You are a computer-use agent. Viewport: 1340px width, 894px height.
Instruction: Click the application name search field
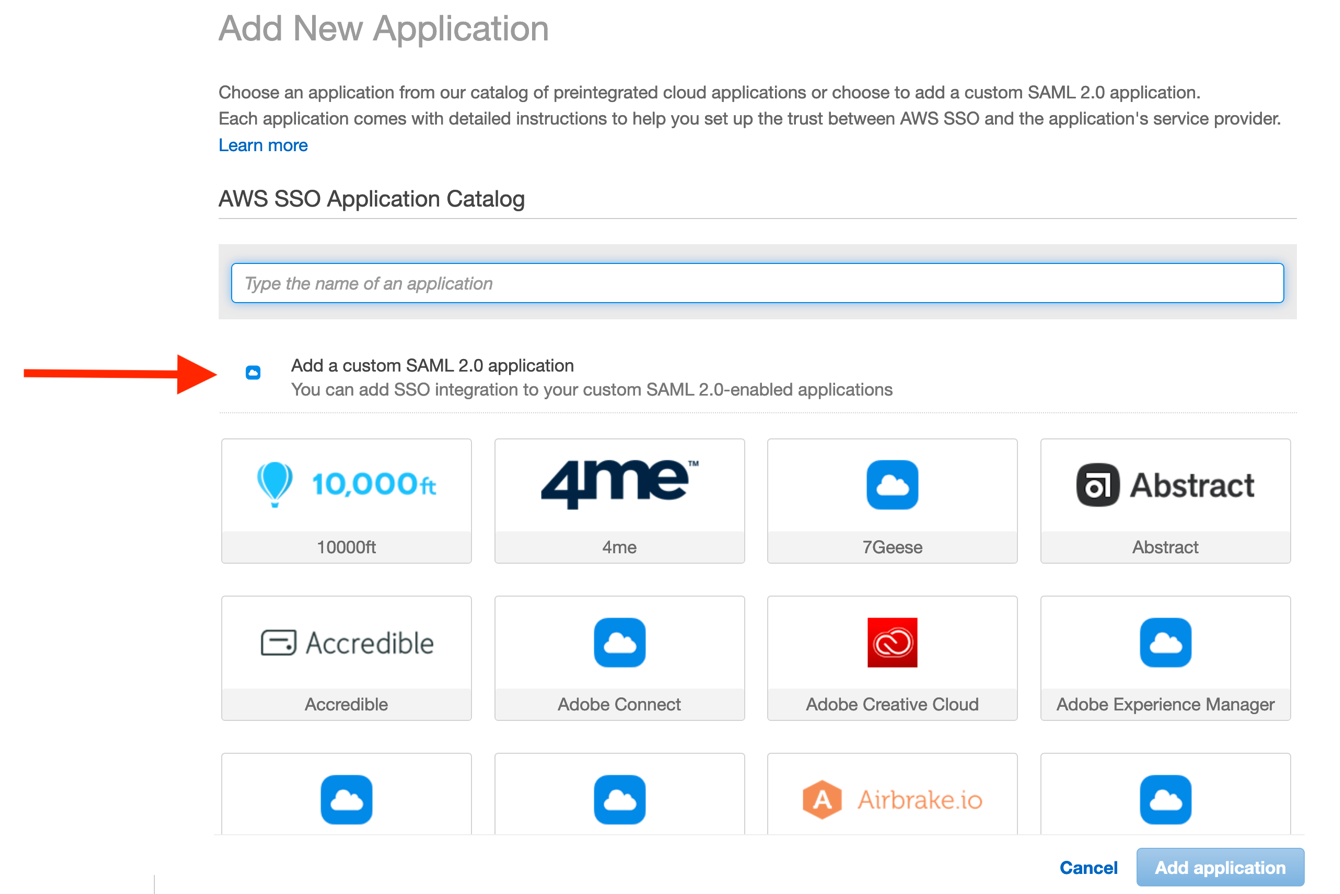coord(757,283)
